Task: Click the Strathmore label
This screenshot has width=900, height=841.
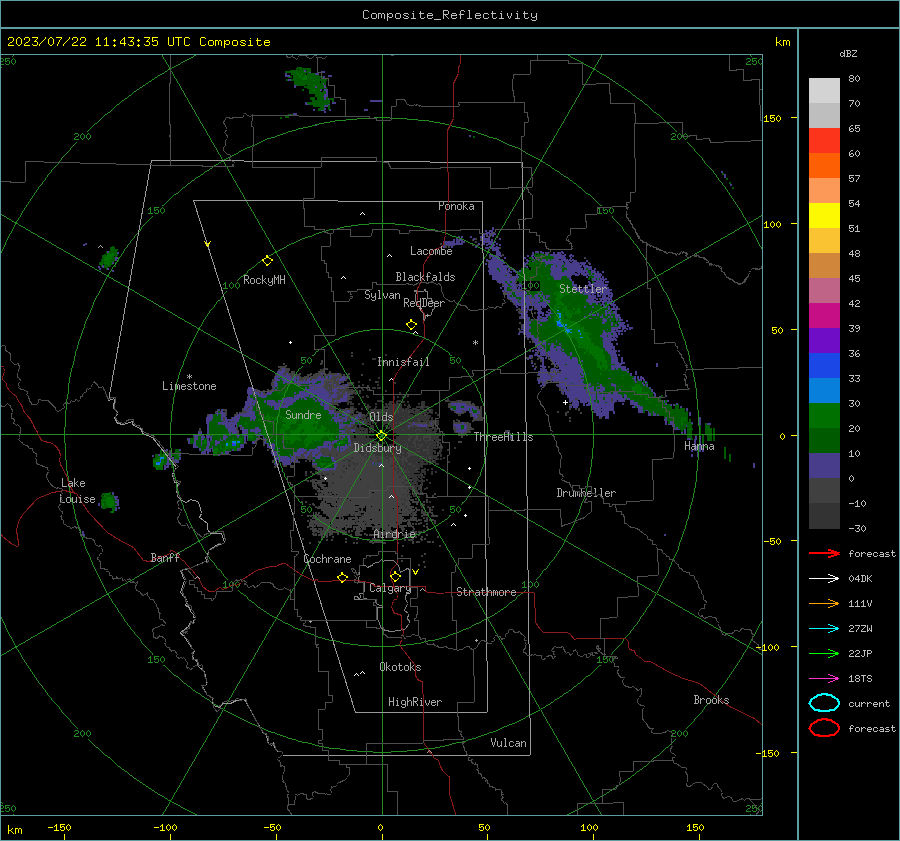Action: [x=486, y=592]
